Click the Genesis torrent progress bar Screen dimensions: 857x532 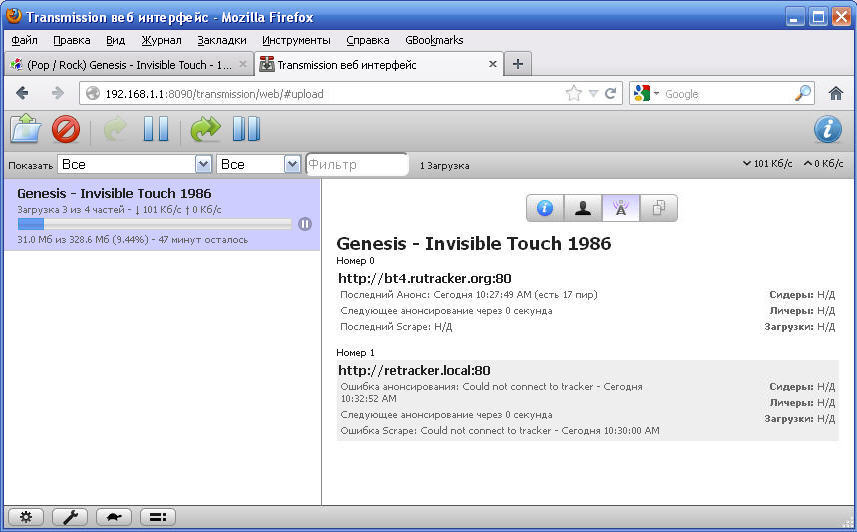tap(155, 224)
